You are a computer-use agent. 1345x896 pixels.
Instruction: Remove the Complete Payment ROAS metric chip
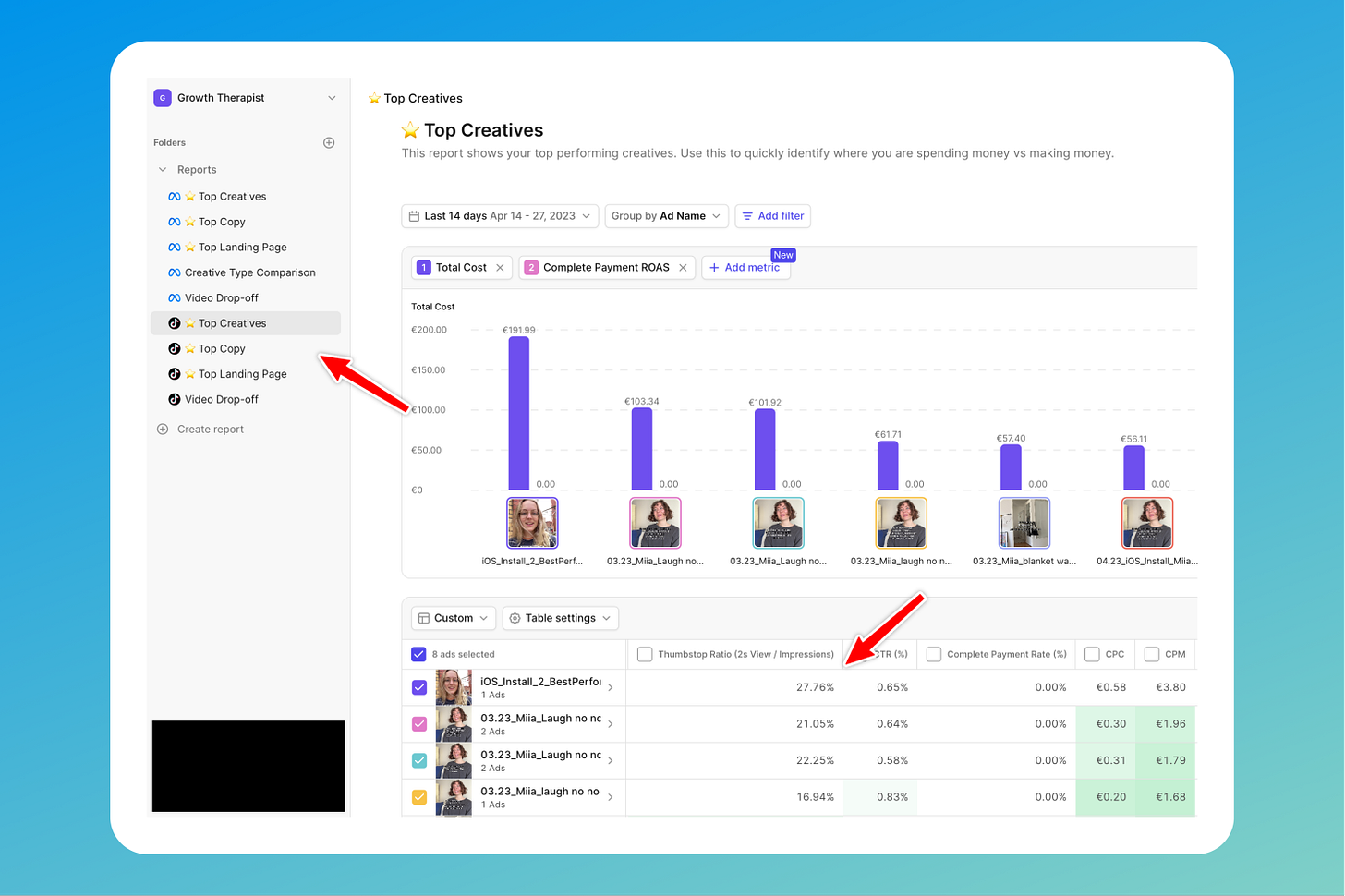coord(683,268)
